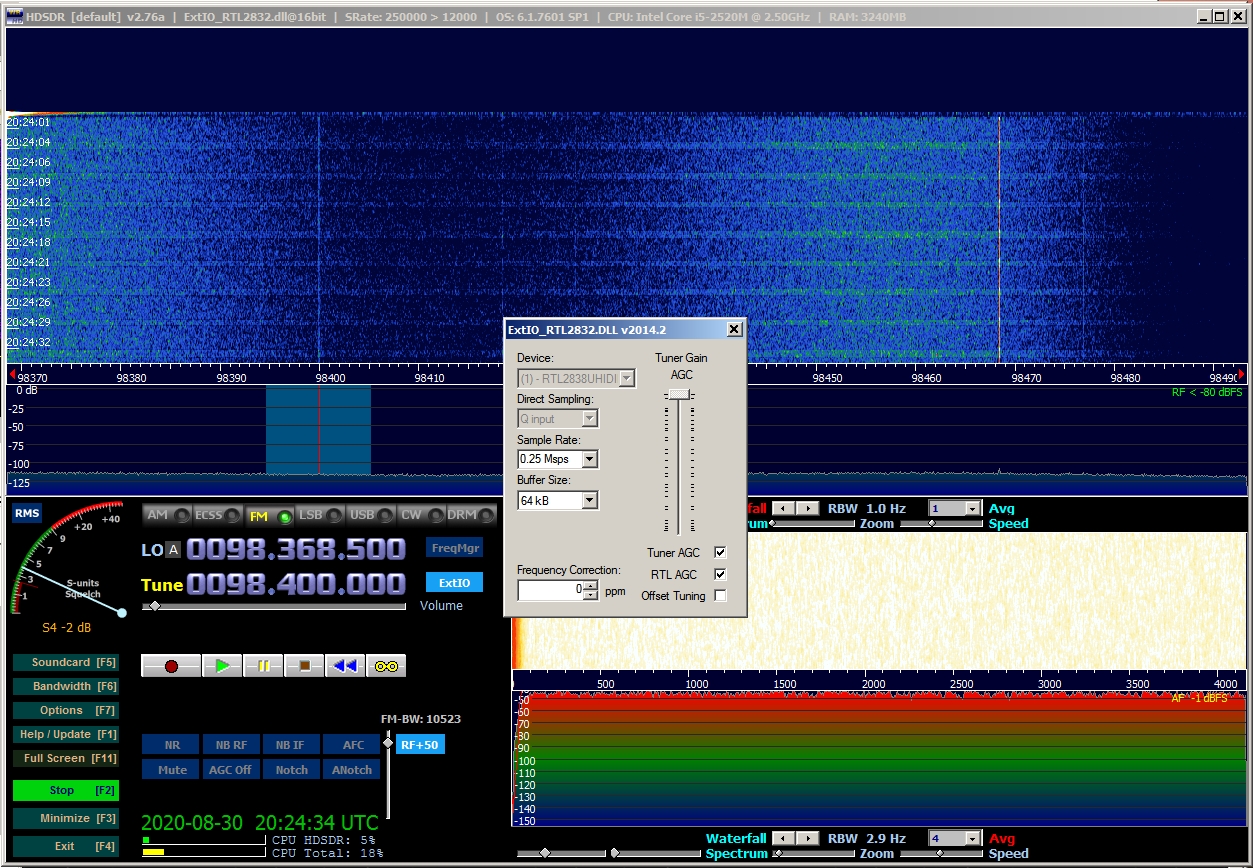The image size is (1253, 868).
Task: Open Options [F7] menu
Action: pos(66,710)
